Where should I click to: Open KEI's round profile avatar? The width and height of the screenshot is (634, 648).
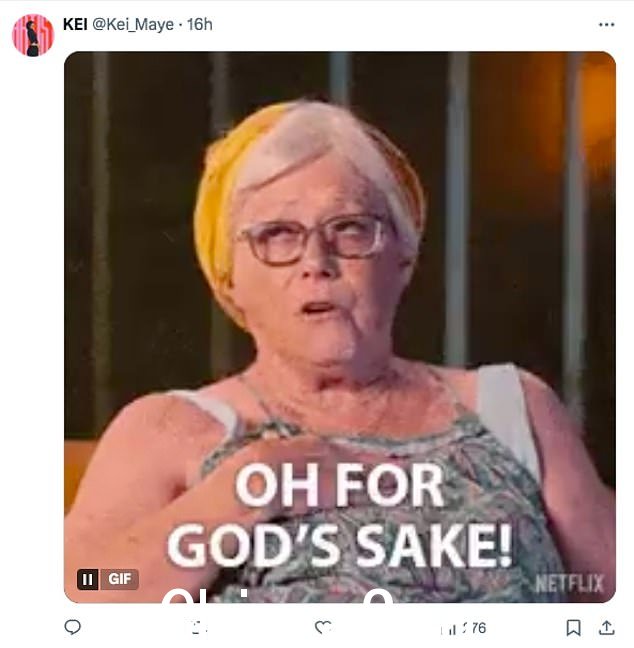click(33, 35)
